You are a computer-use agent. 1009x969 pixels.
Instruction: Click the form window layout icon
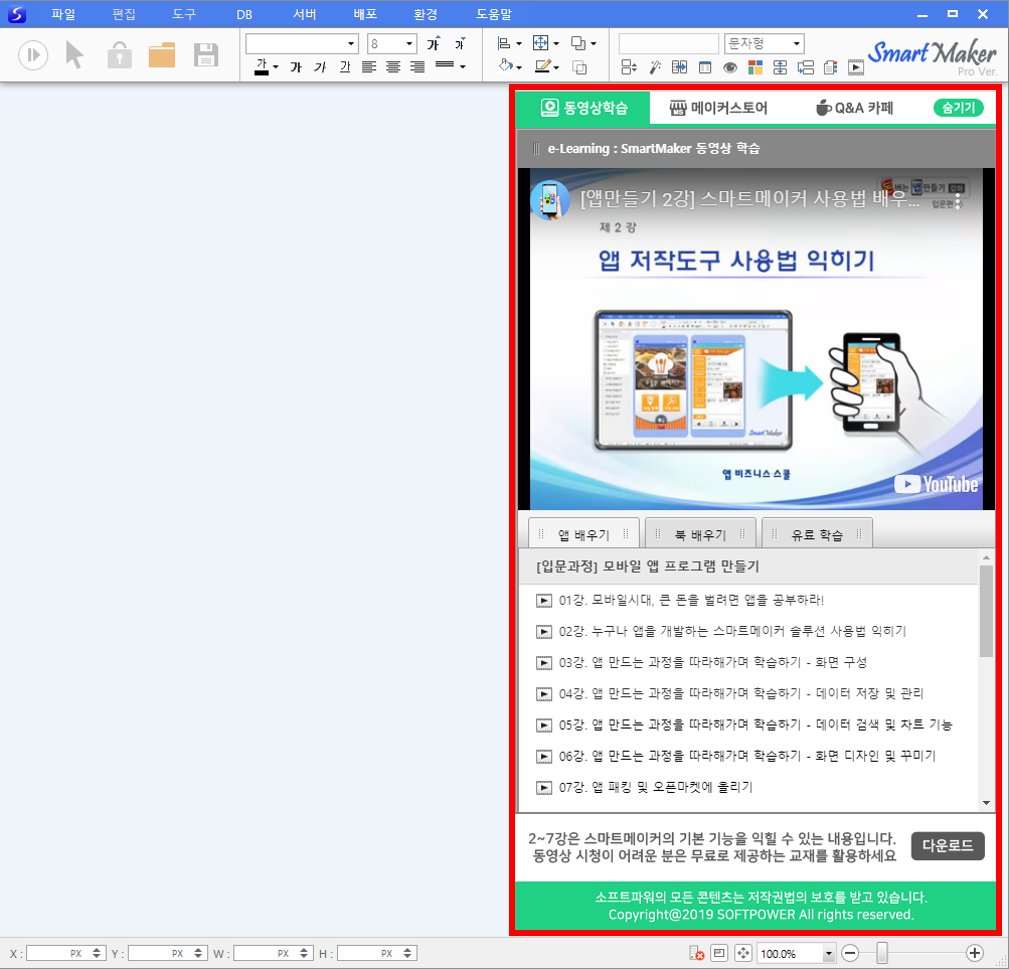pyautogui.click(x=705, y=67)
